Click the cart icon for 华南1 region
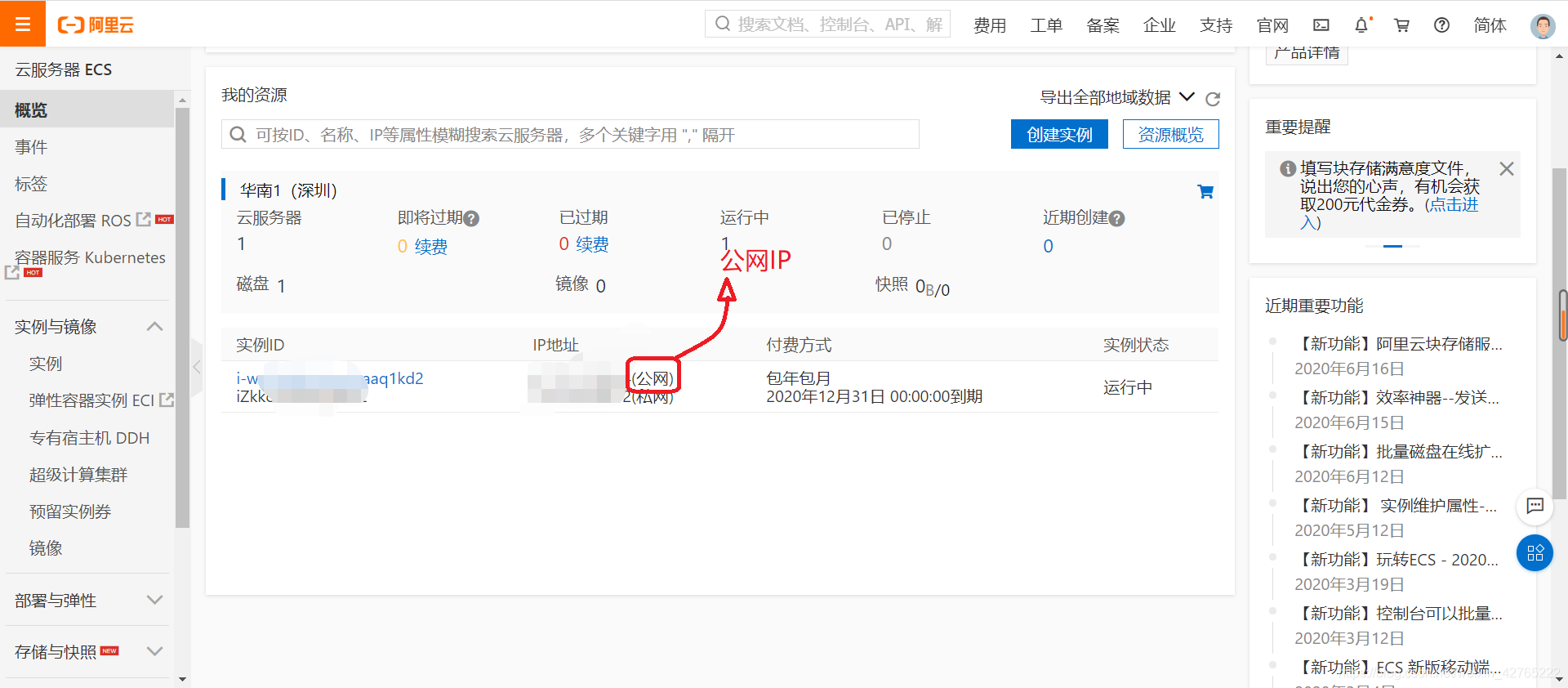This screenshot has width=1568, height=688. [1205, 192]
